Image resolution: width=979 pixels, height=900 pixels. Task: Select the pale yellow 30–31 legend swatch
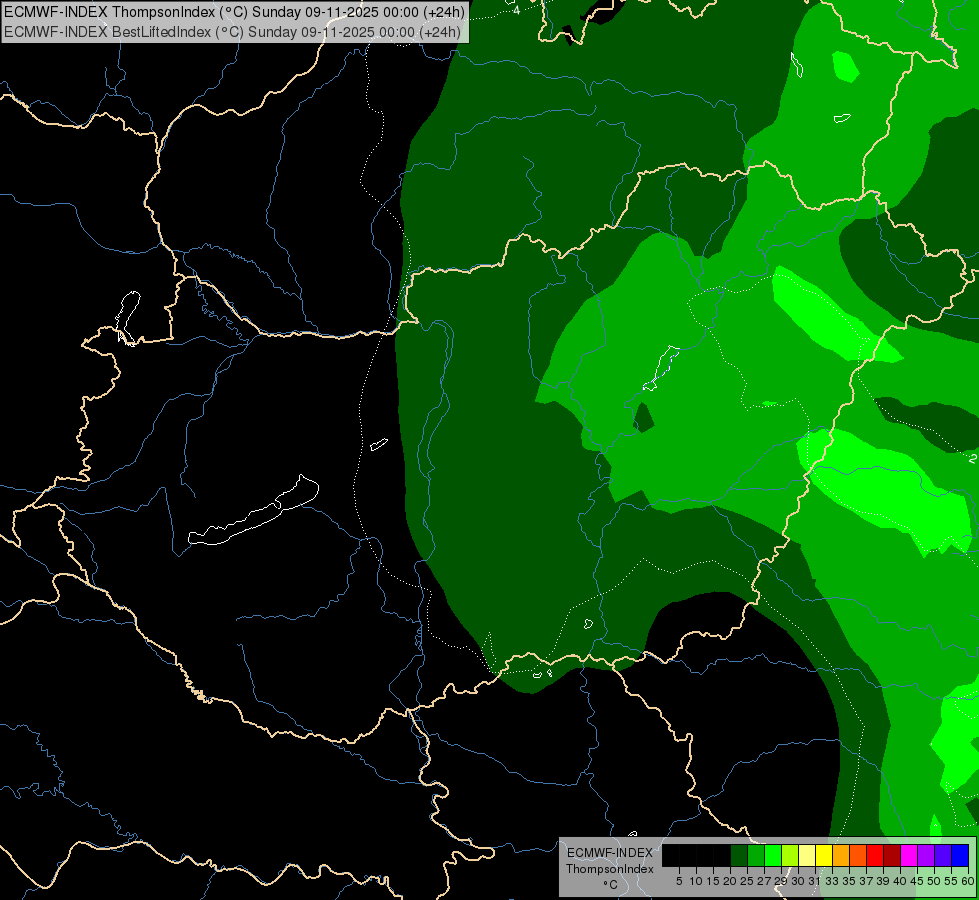coord(807,855)
